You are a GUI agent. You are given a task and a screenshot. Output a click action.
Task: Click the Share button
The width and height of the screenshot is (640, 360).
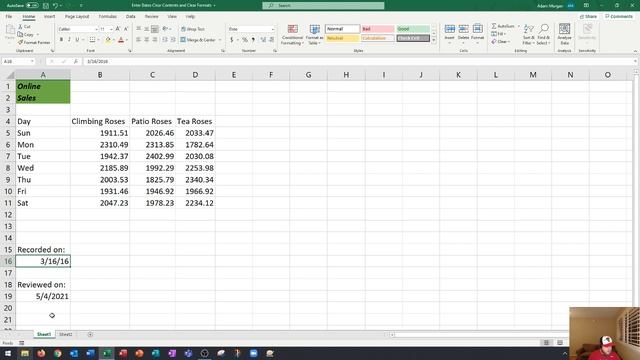[x=588, y=16]
